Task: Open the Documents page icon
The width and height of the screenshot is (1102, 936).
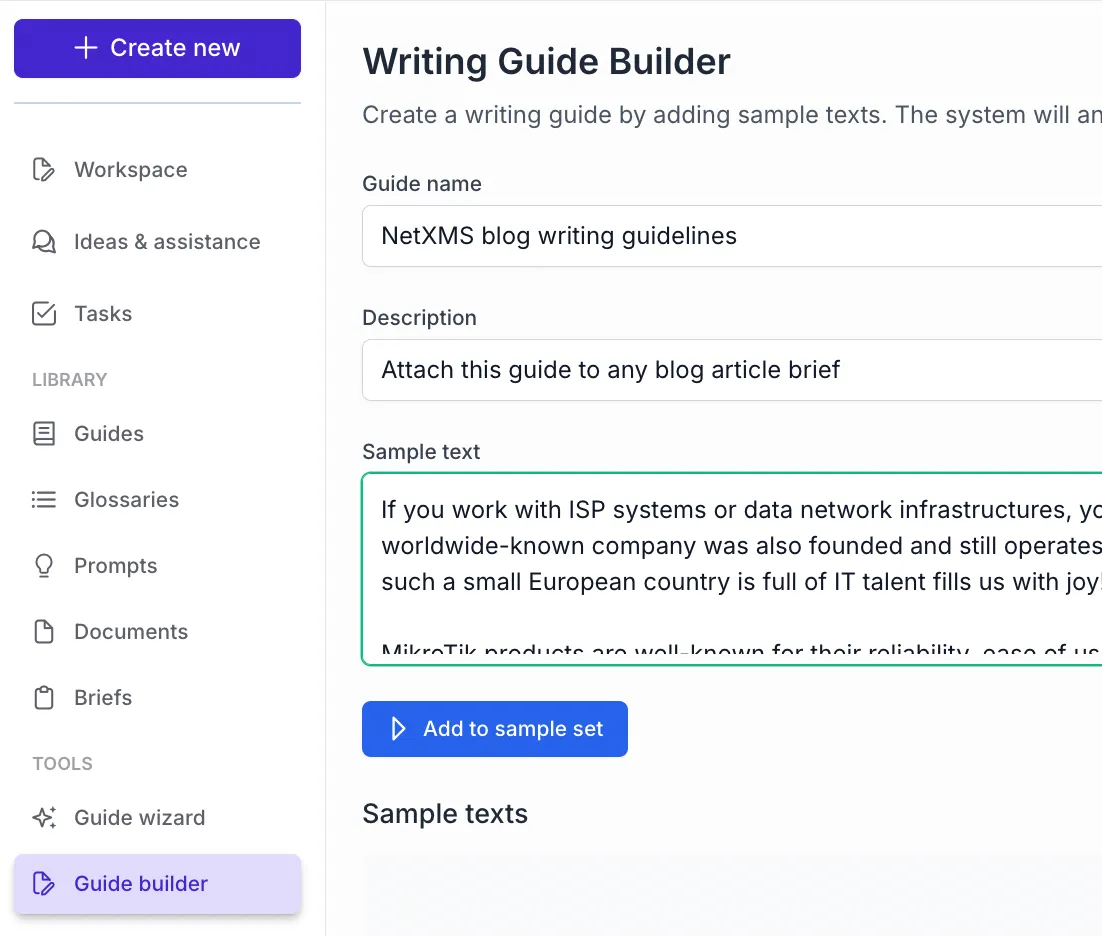Action: tap(44, 631)
